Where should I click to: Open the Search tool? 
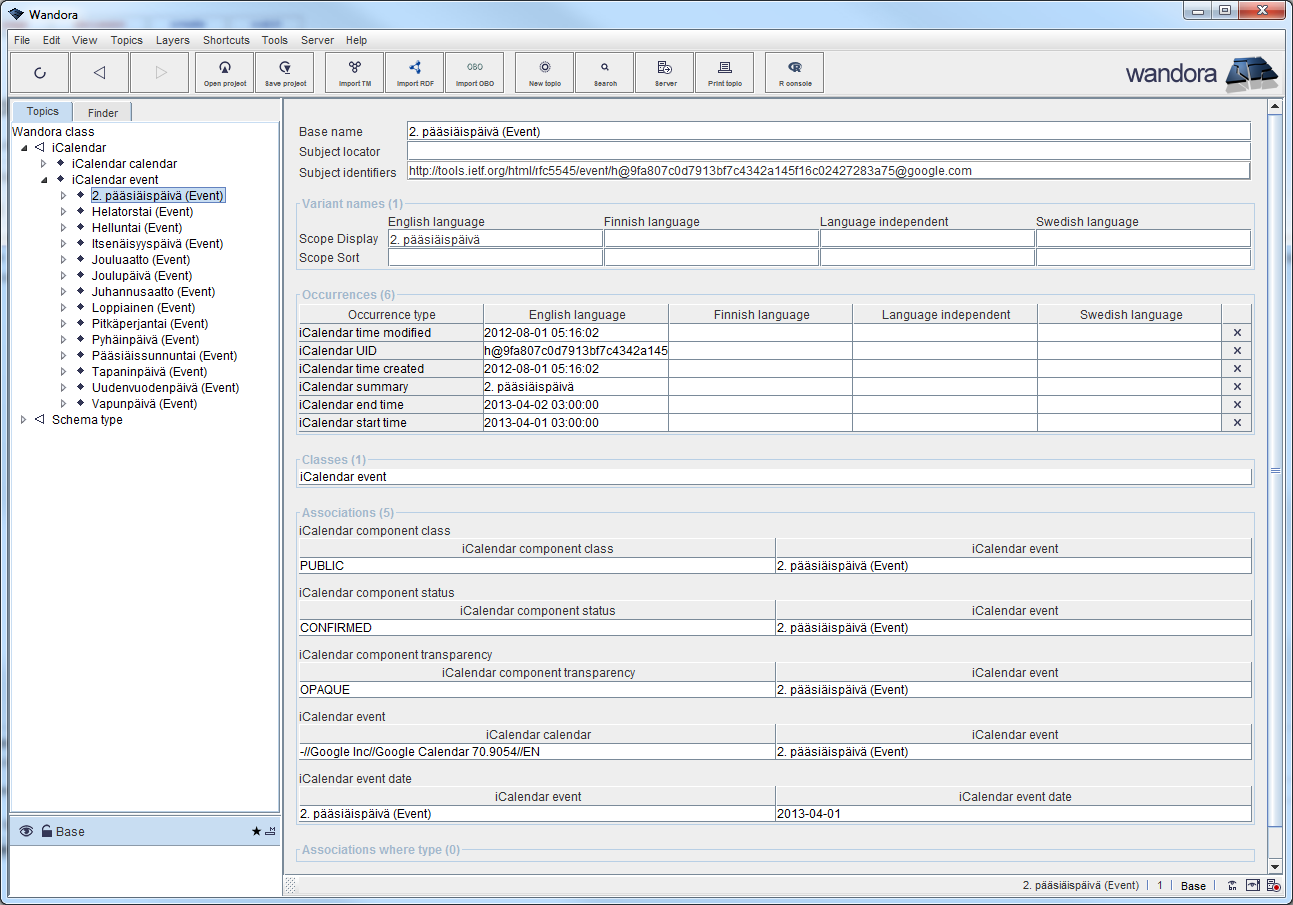[604, 72]
